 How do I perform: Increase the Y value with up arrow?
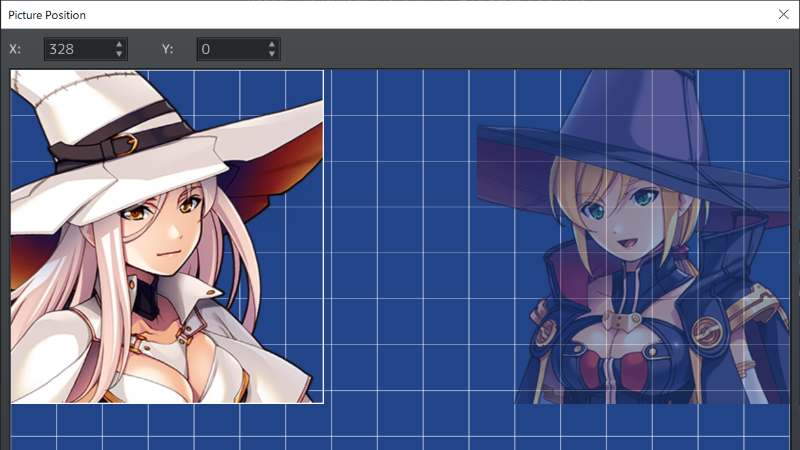point(272,44)
